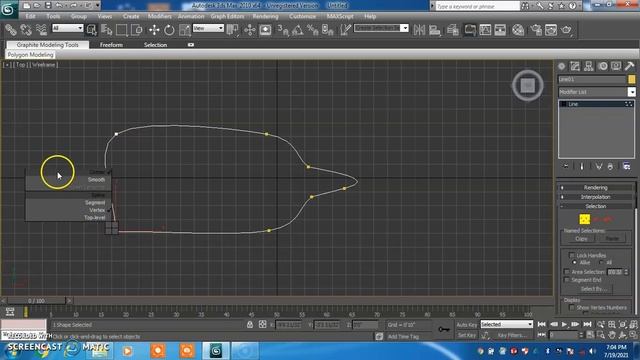
Task: Open Render Setup icon
Action: click(x=536, y=30)
